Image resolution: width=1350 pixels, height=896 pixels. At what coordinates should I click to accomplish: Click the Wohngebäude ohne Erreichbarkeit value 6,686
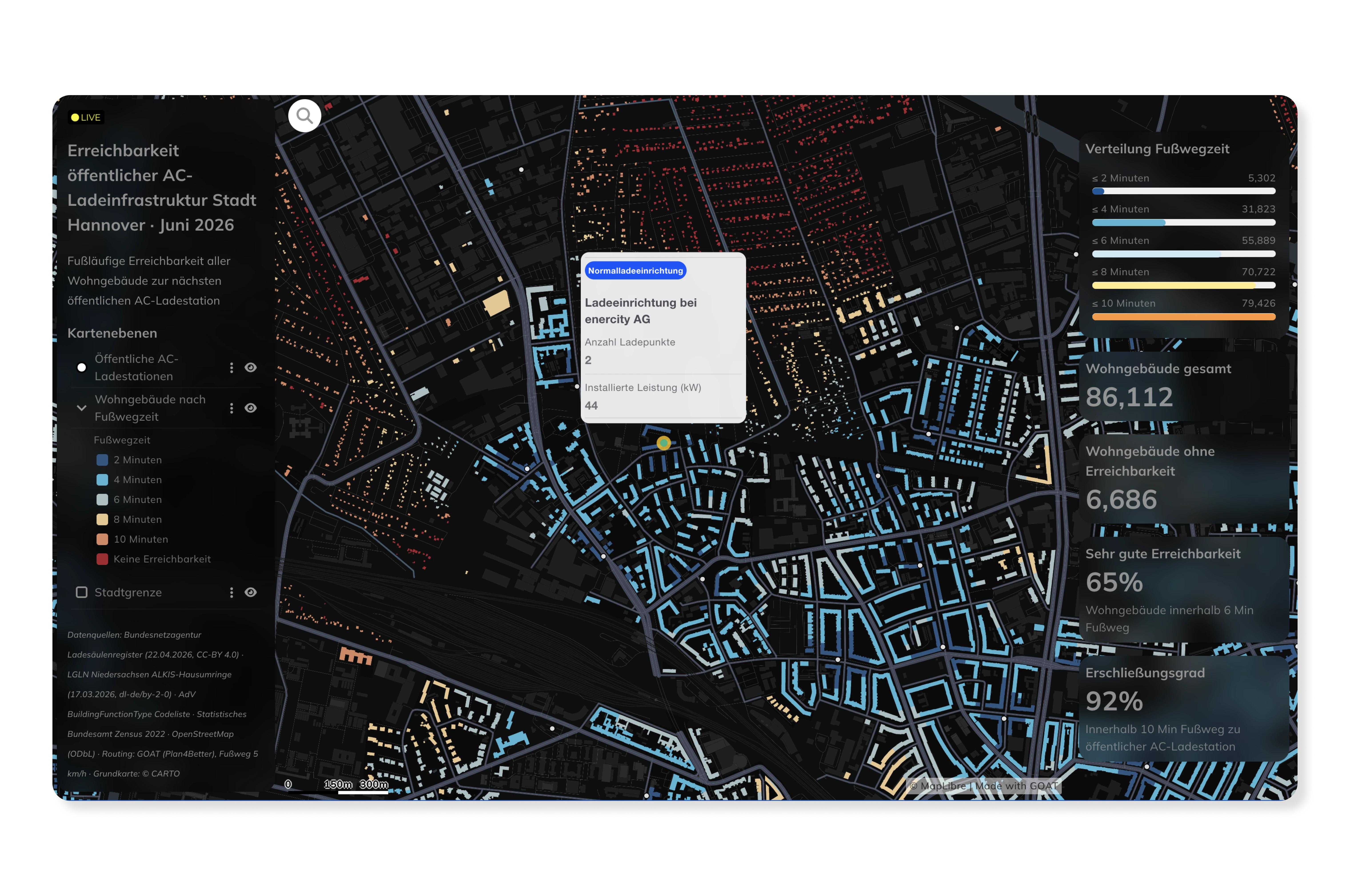(x=1121, y=499)
